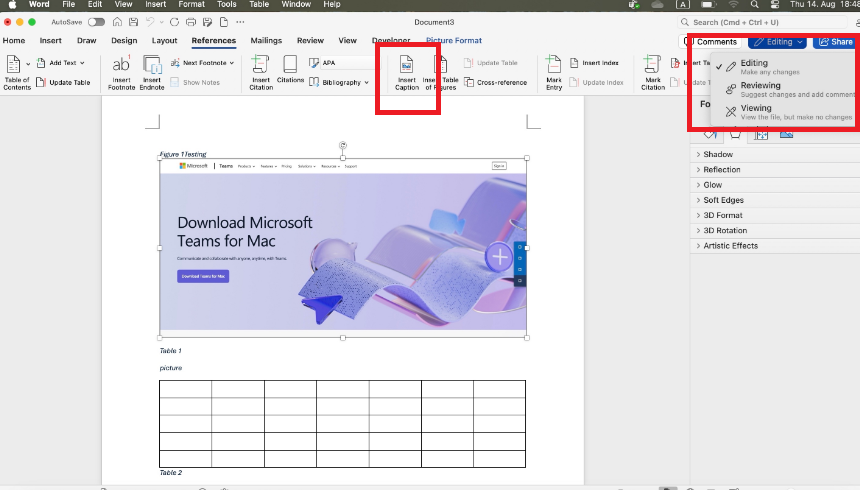Click the Table 1 caption text
Image resolution: width=860 pixels, height=490 pixels.
click(x=171, y=351)
